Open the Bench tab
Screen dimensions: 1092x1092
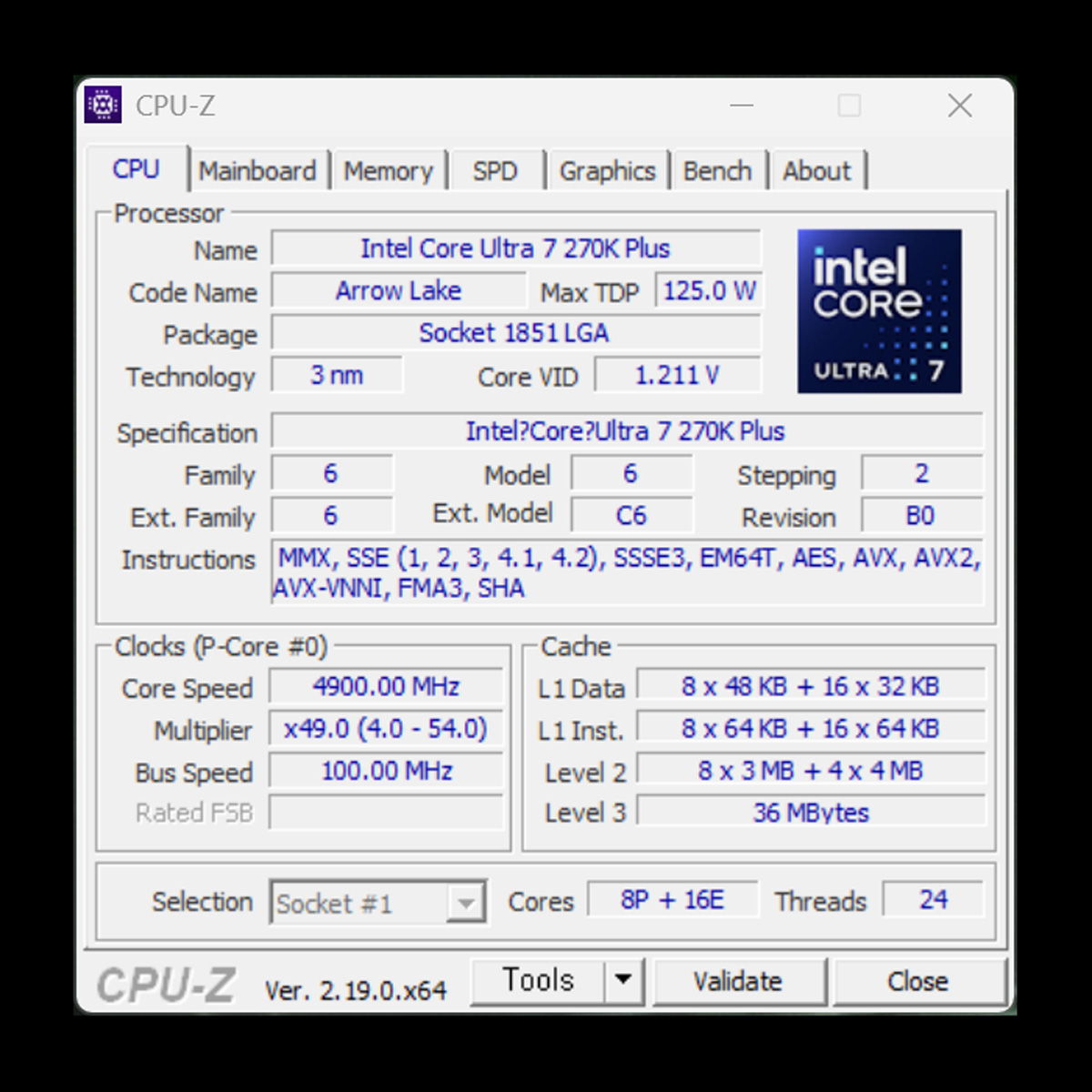717,171
